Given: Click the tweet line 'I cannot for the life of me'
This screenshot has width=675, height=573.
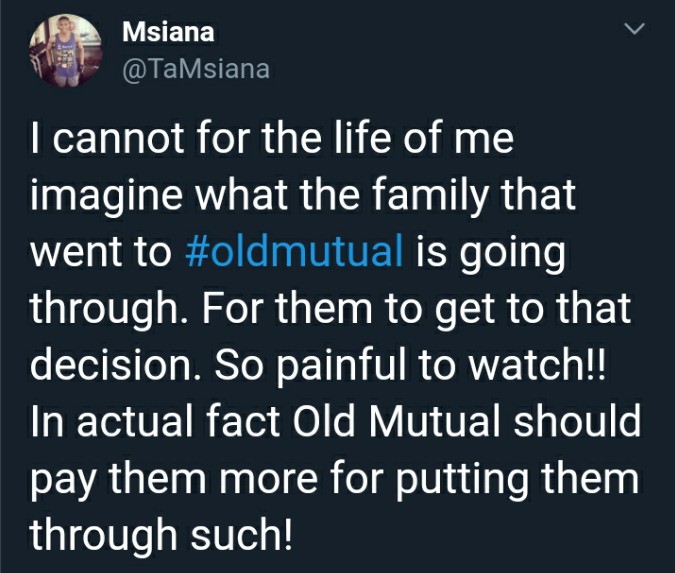Looking at the screenshot, I should pos(272,138).
